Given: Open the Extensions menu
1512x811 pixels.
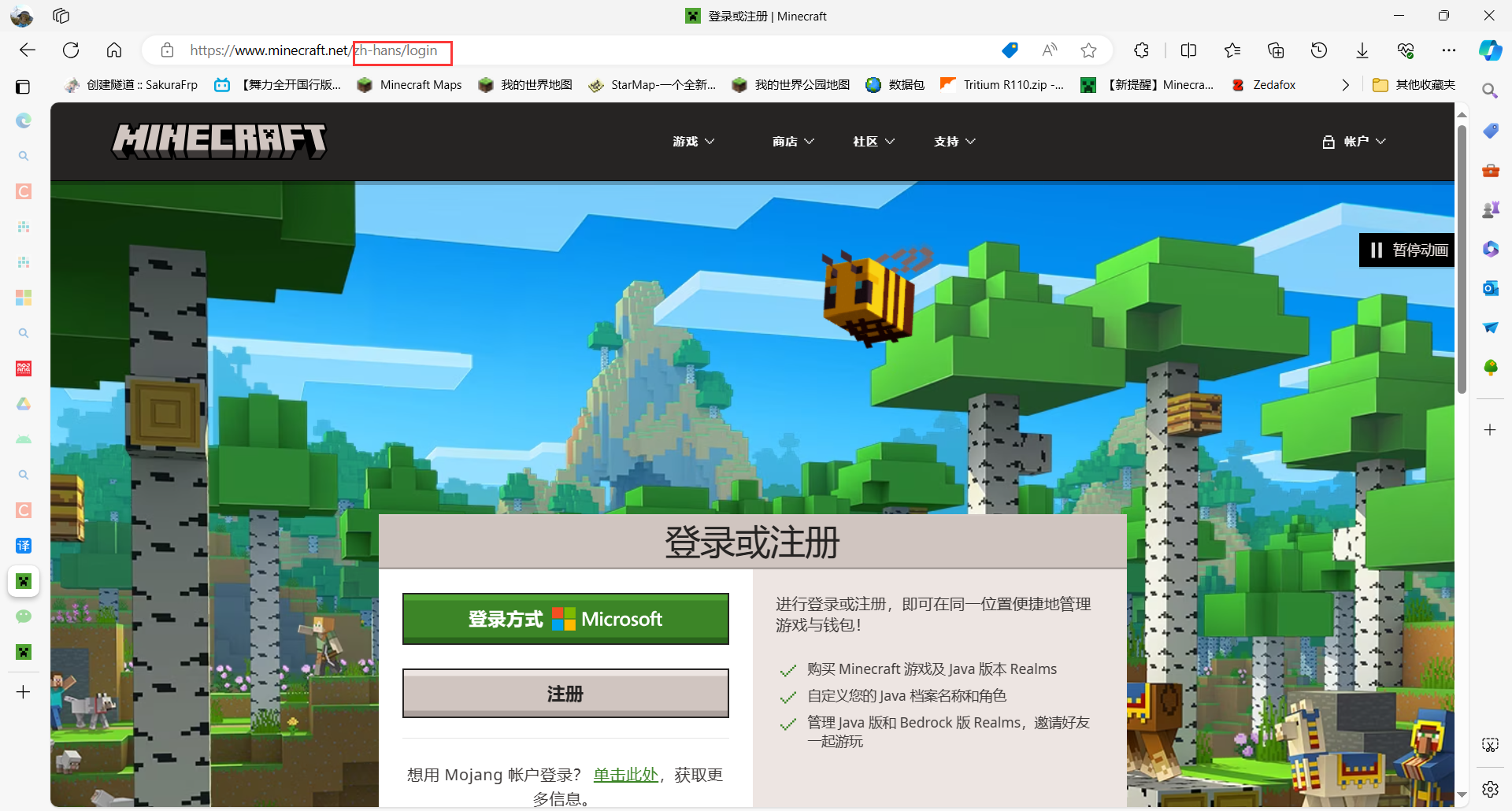Looking at the screenshot, I should tap(1141, 50).
